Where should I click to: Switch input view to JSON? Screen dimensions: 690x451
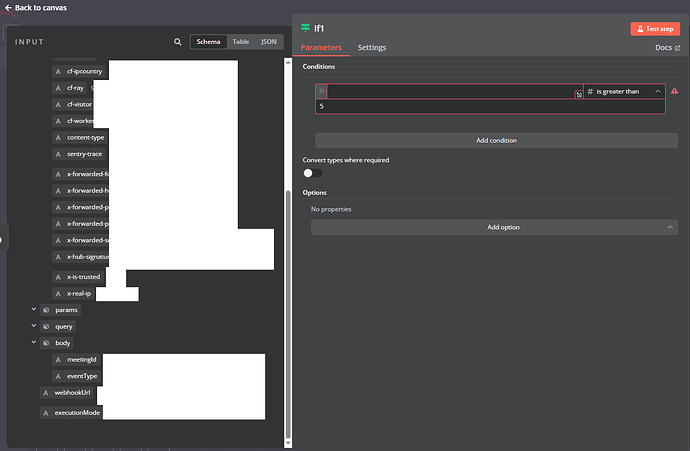(268, 42)
